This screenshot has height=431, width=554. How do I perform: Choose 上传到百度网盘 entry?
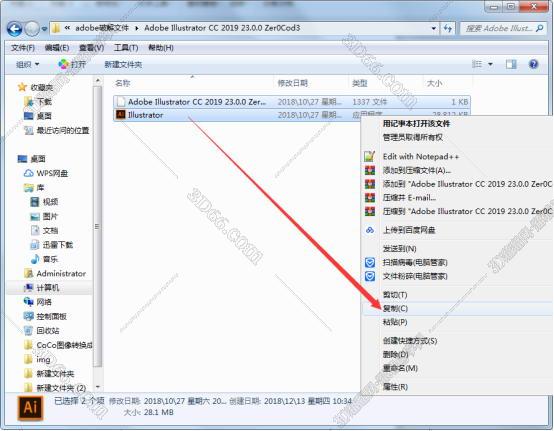coord(409,230)
